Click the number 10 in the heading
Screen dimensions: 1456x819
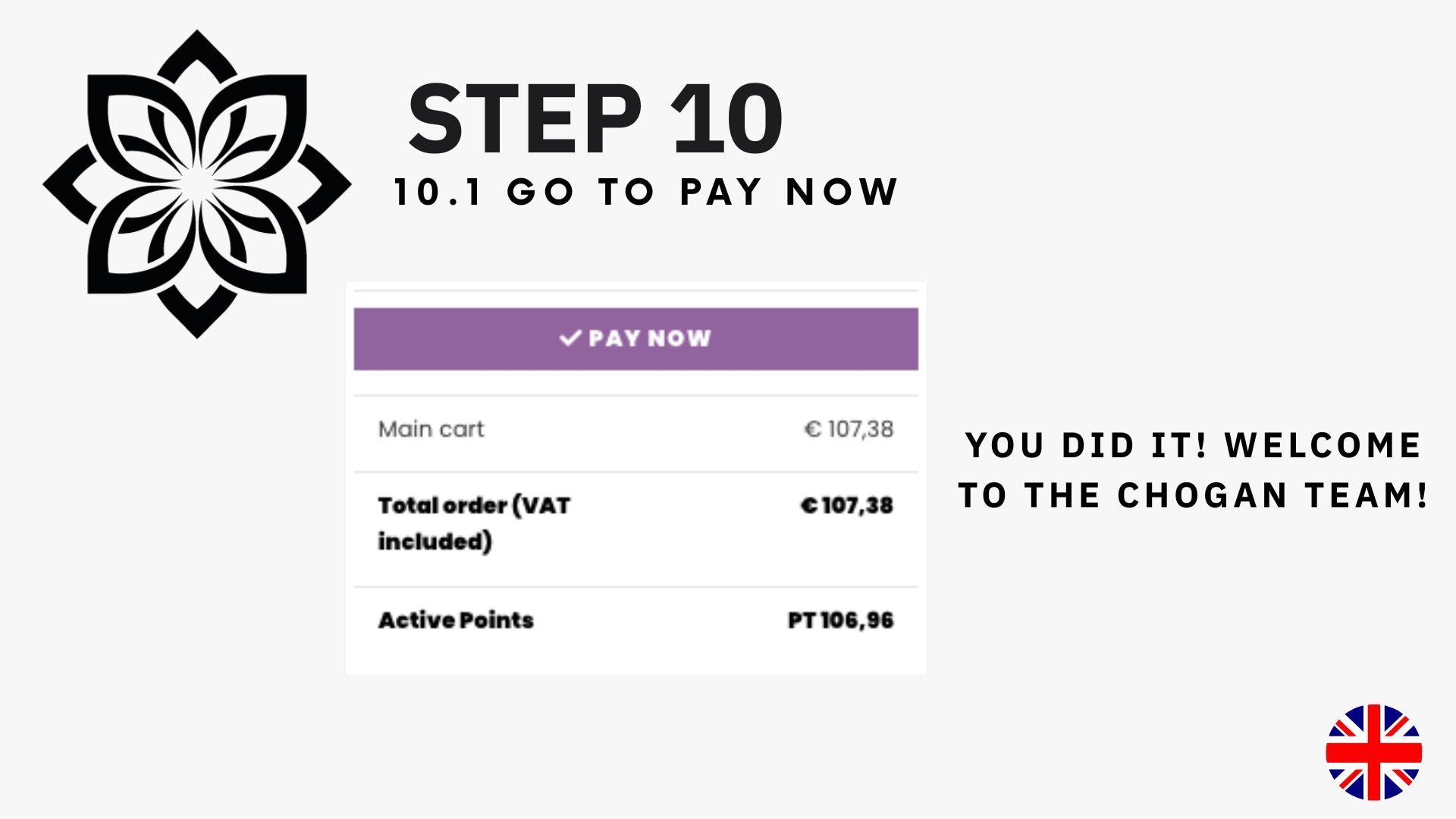click(x=726, y=120)
